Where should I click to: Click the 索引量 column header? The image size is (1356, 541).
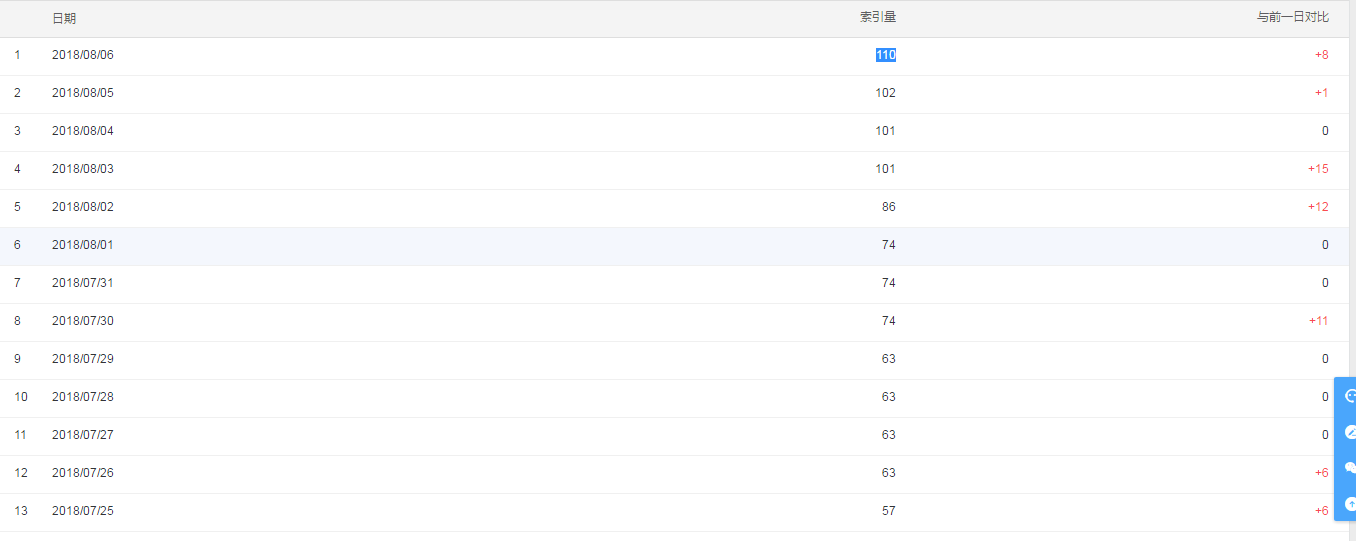click(x=877, y=18)
